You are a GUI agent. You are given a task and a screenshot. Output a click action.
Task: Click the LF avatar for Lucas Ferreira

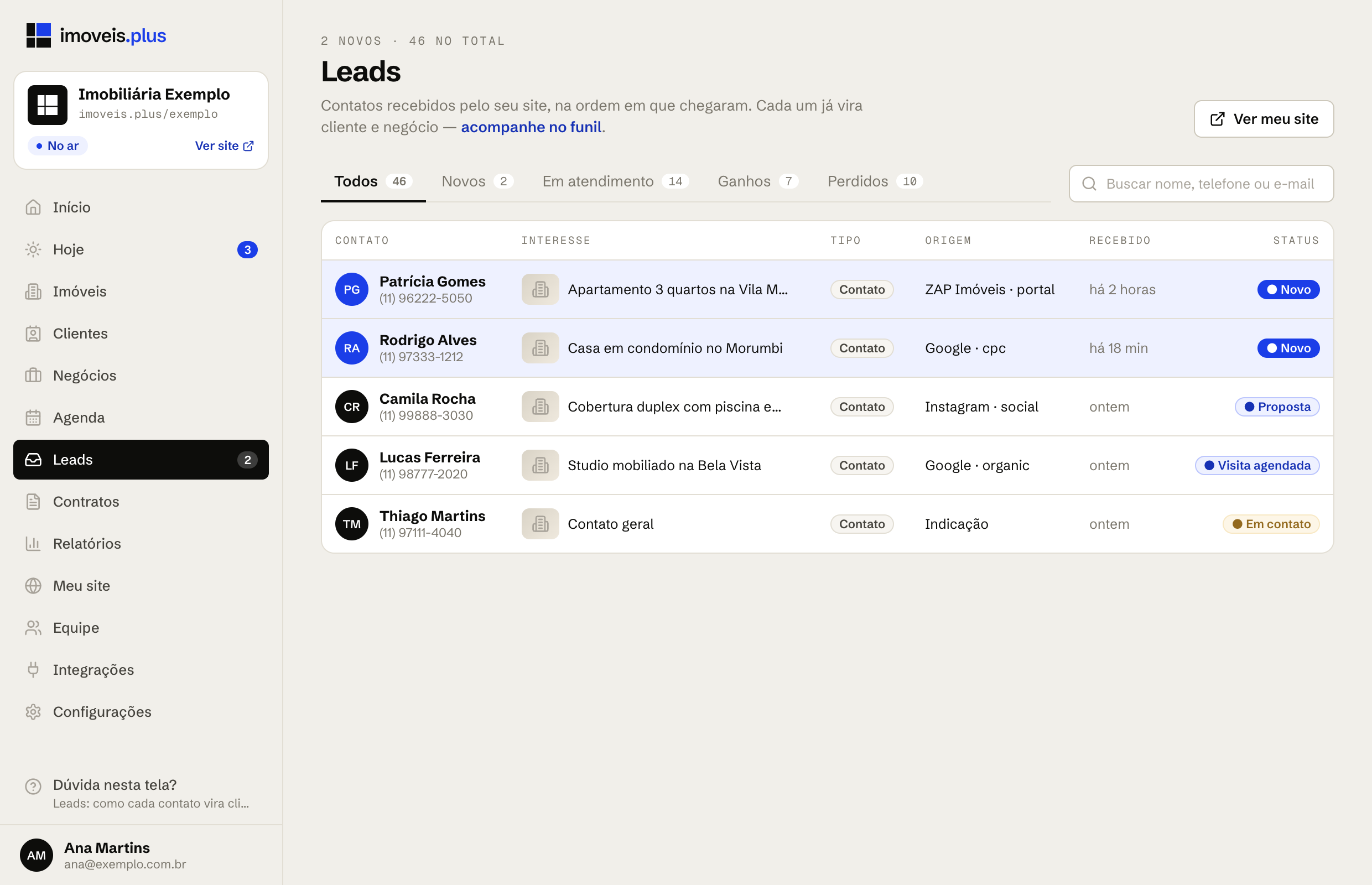point(352,466)
